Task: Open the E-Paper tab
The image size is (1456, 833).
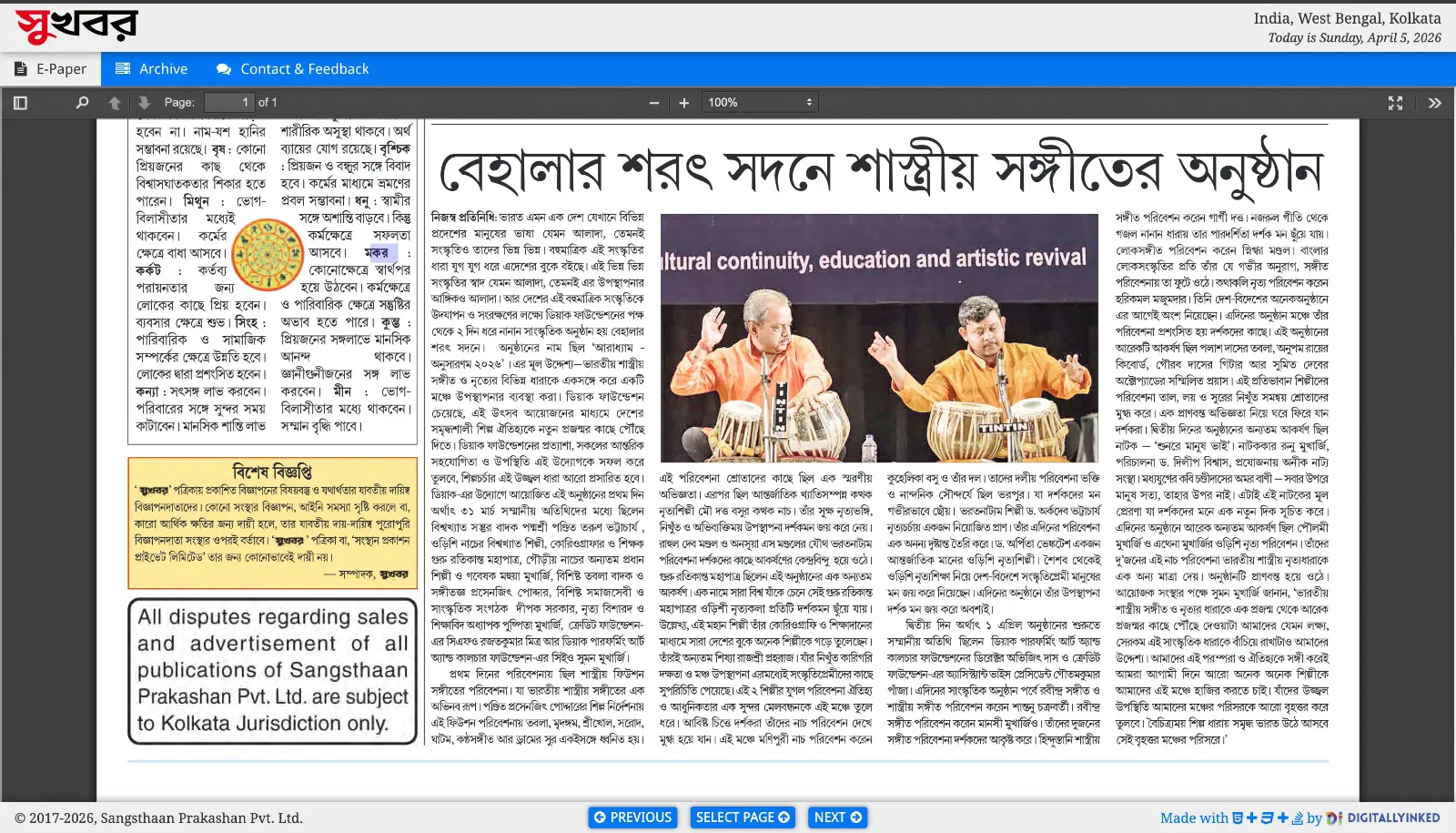Action: 51,69
